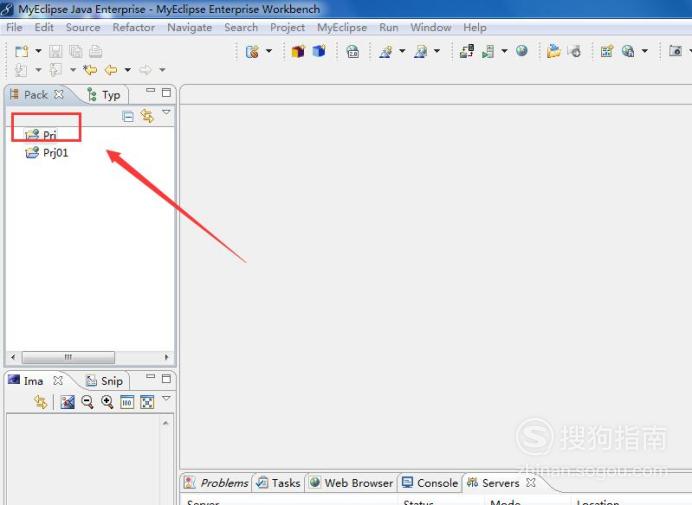Screen dimensions: 692x505
Task: Click the image picture icon in Image Preview
Action: [x=68, y=402]
